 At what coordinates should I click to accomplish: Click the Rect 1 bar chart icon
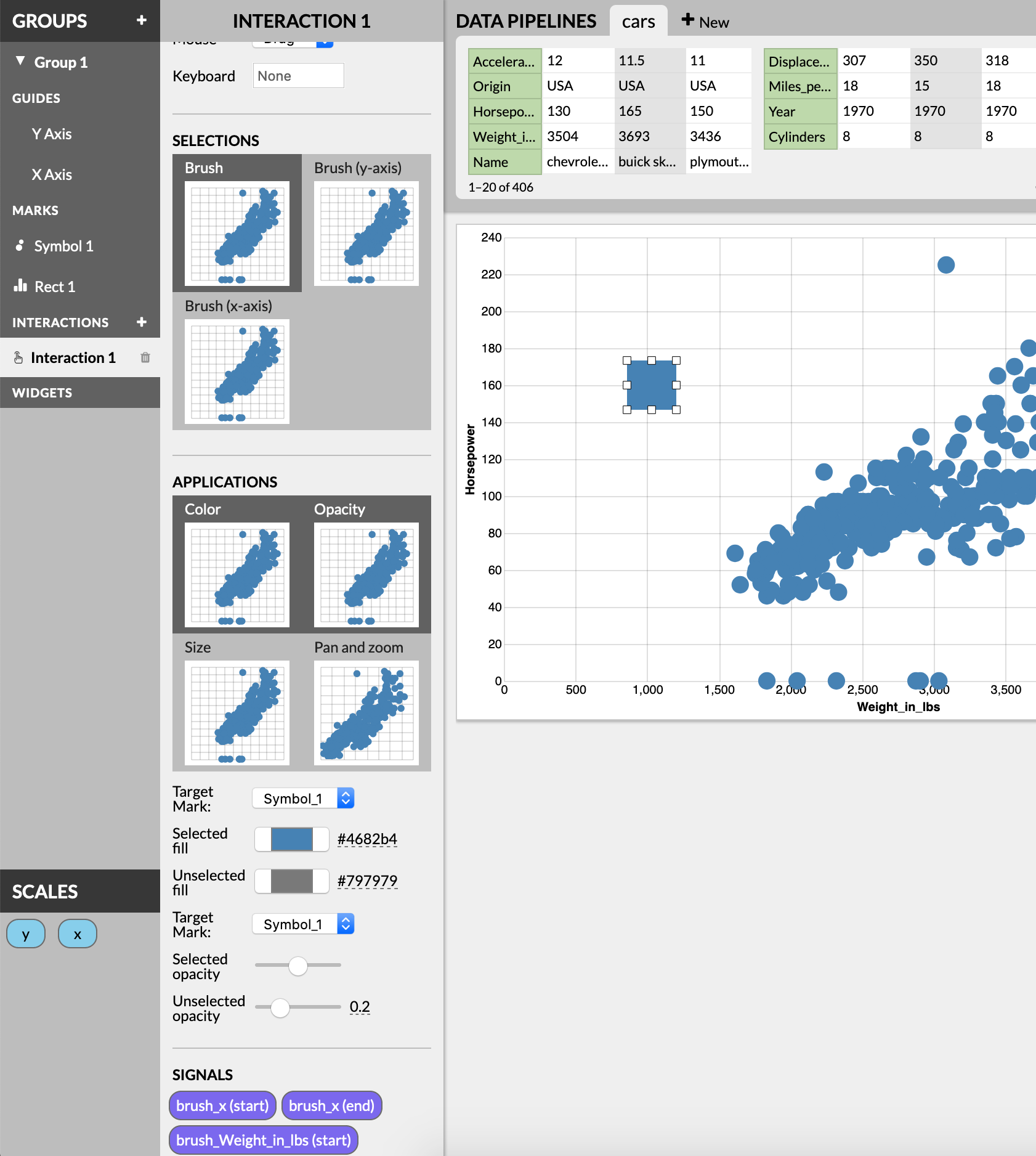(x=20, y=285)
